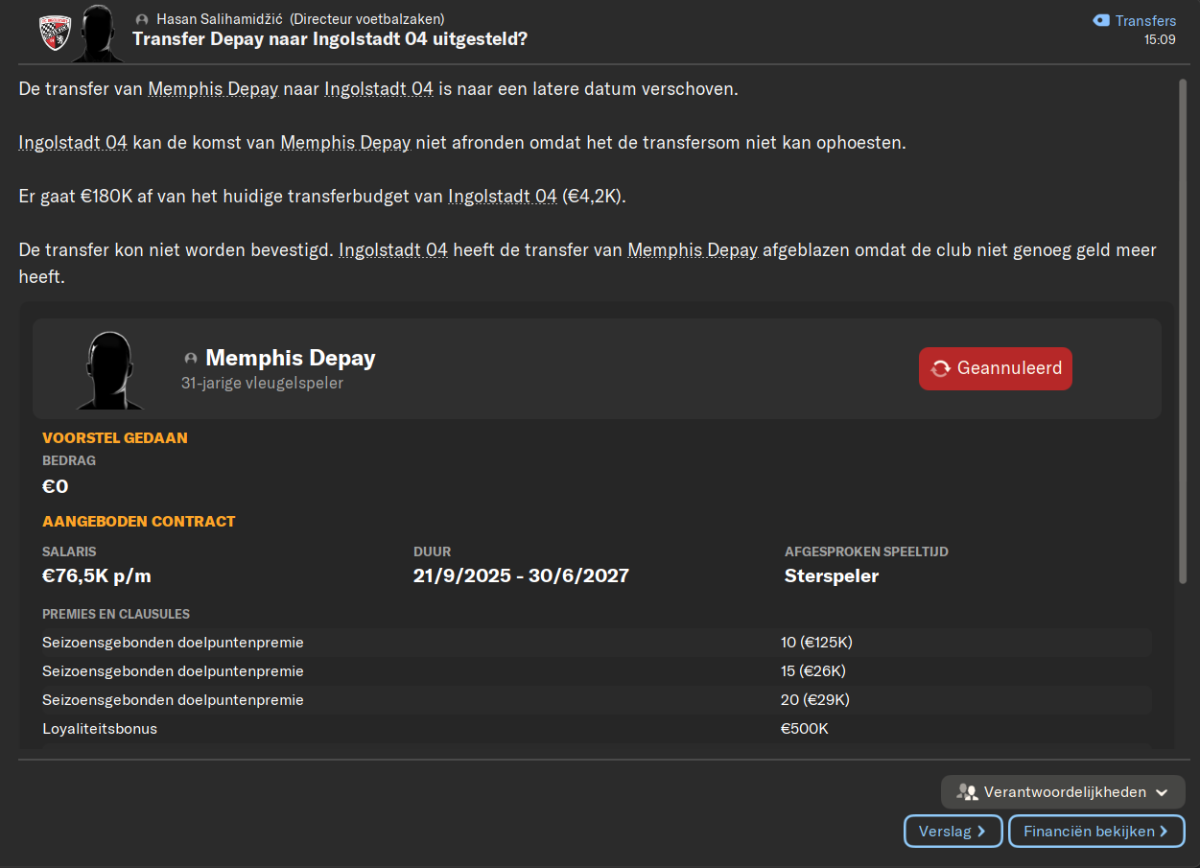Click the 'VOORSTEL GEDAAN' section heading
This screenshot has height=868, width=1200.
[x=115, y=438]
